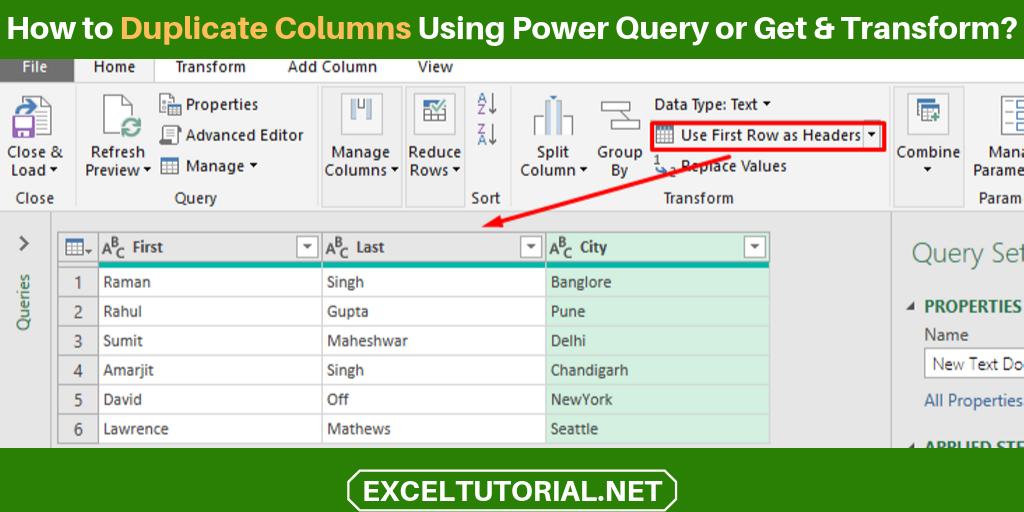This screenshot has width=1024, height=512.
Task: Click the cell containing Pune
Action: 658,312
